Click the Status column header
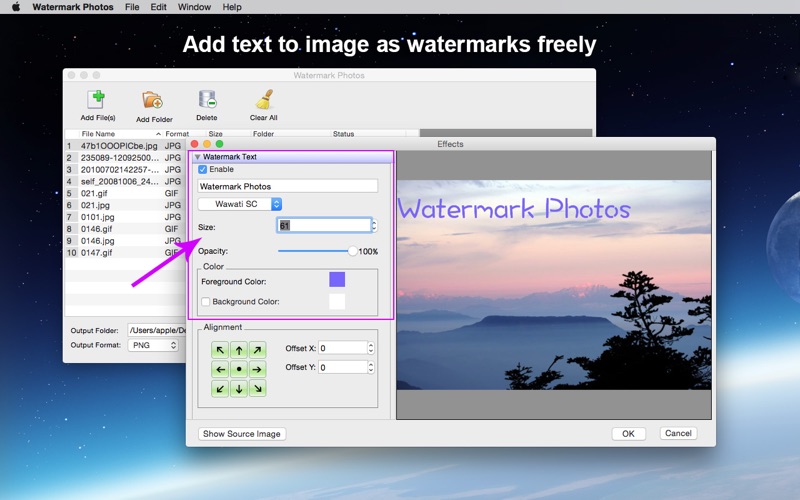Image resolution: width=800 pixels, height=500 pixels. click(x=343, y=134)
